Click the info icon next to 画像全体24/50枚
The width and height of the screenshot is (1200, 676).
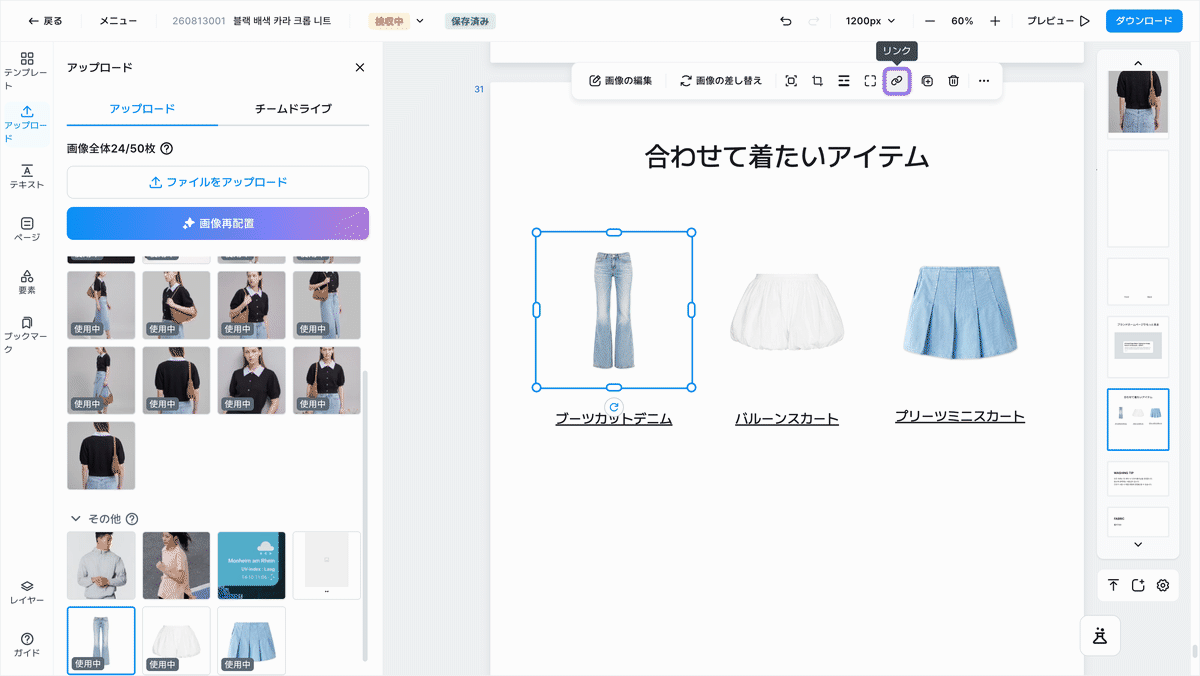click(x=167, y=149)
